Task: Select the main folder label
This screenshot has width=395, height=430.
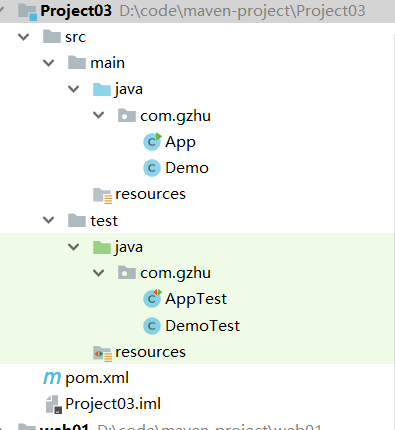Action: click(107, 63)
